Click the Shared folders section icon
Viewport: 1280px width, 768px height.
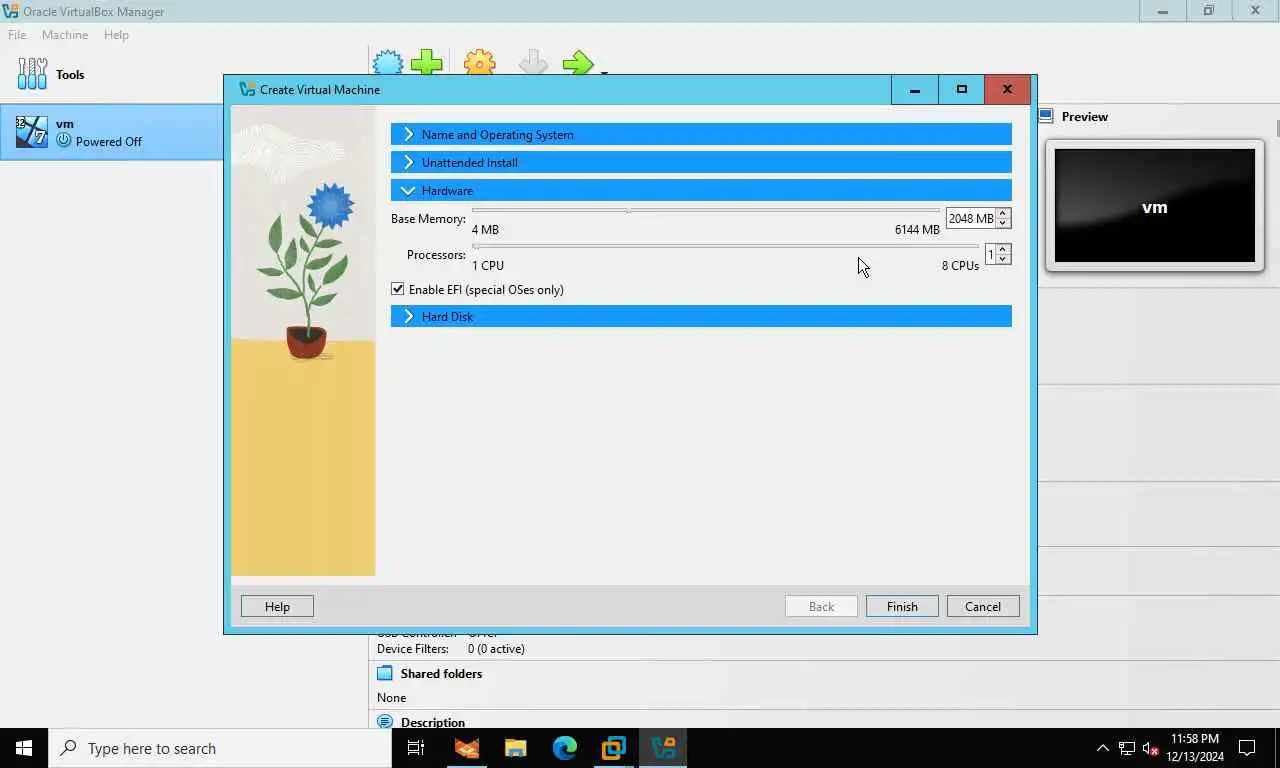385,673
